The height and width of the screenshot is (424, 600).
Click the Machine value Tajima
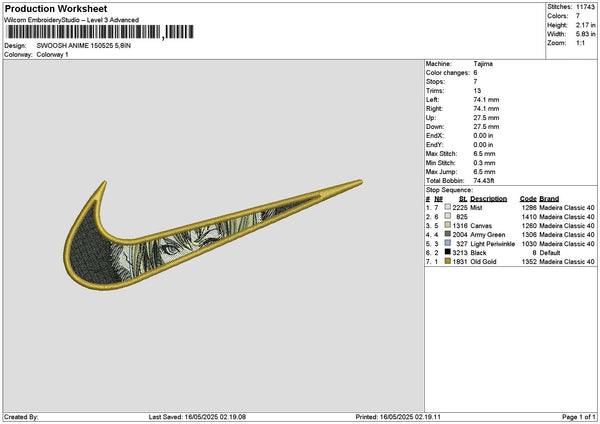coord(483,64)
